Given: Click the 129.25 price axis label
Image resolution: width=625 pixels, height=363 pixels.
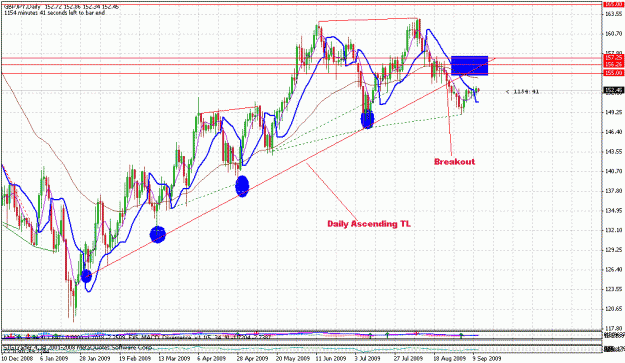Looking at the screenshot, I should point(613,250).
